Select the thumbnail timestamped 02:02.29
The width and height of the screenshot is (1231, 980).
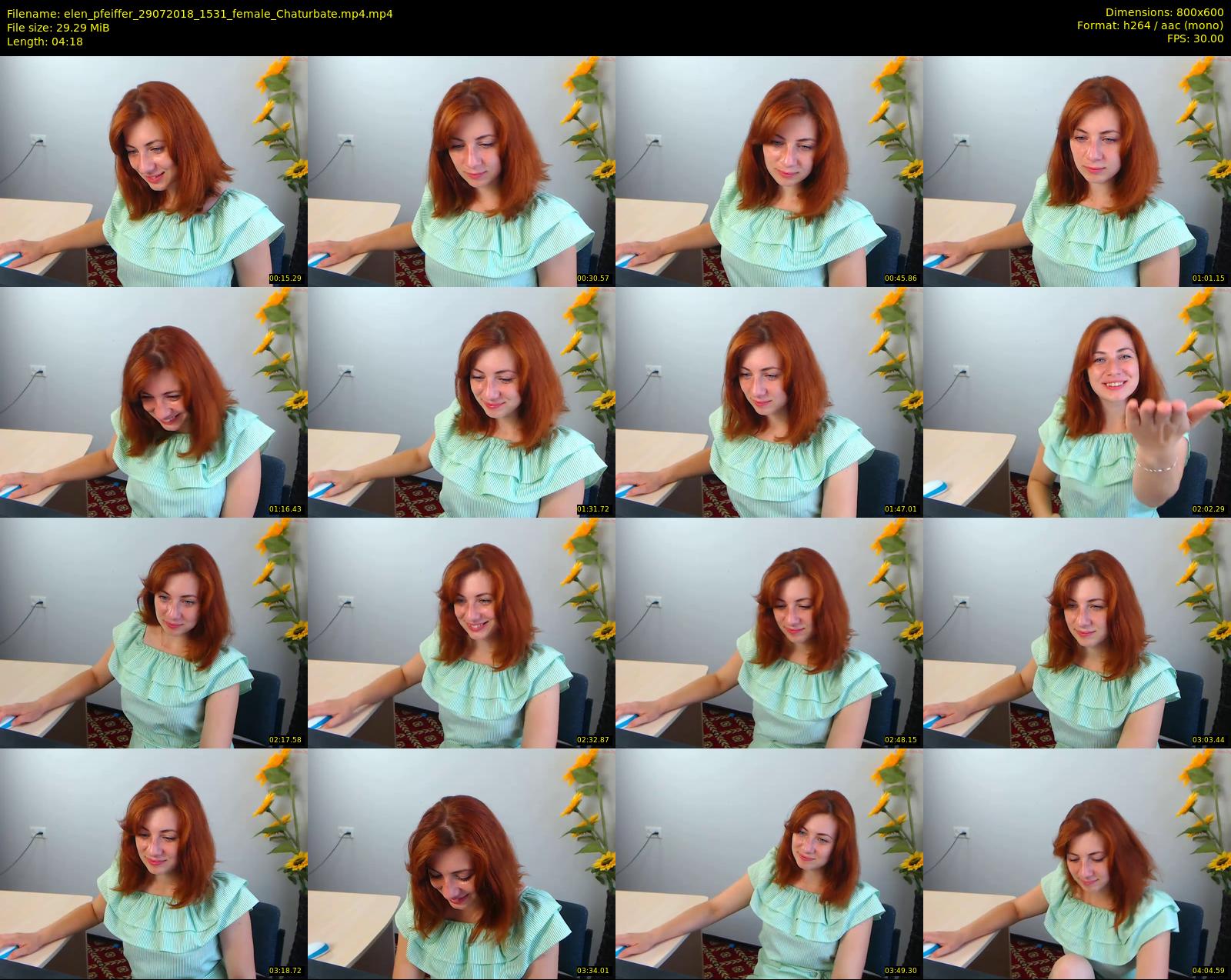tap(1077, 402)
